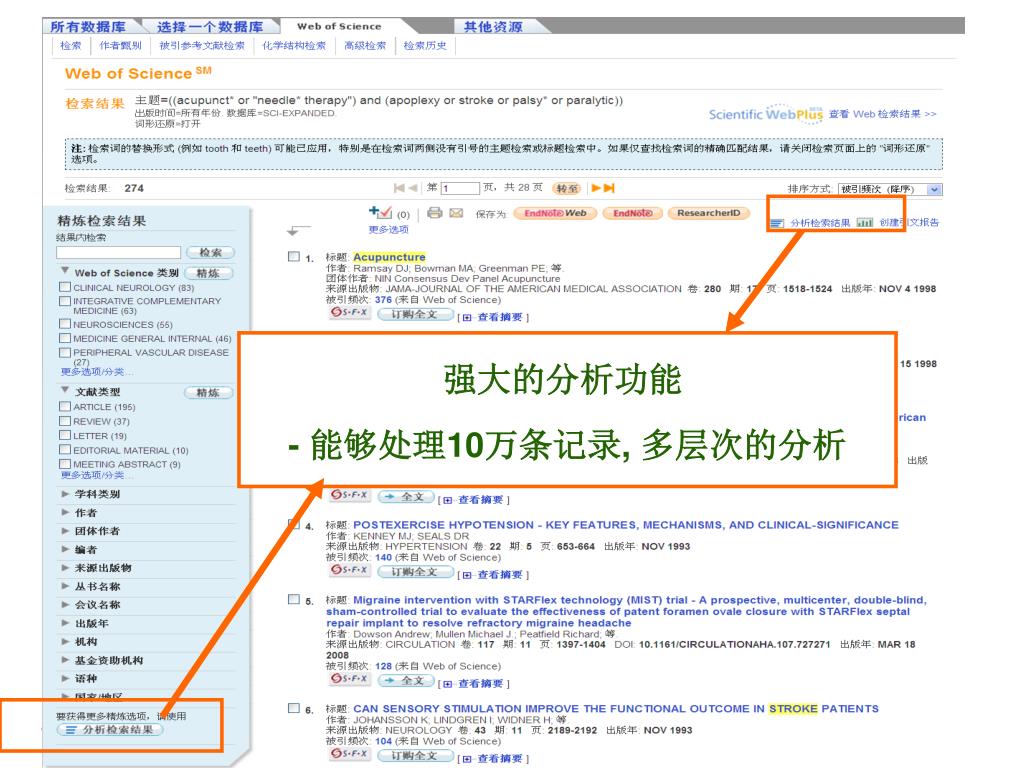The height and width of the screenshot is (768, 1024).
Task: Click the 转至 go button
Action: (x=567, y=189)
